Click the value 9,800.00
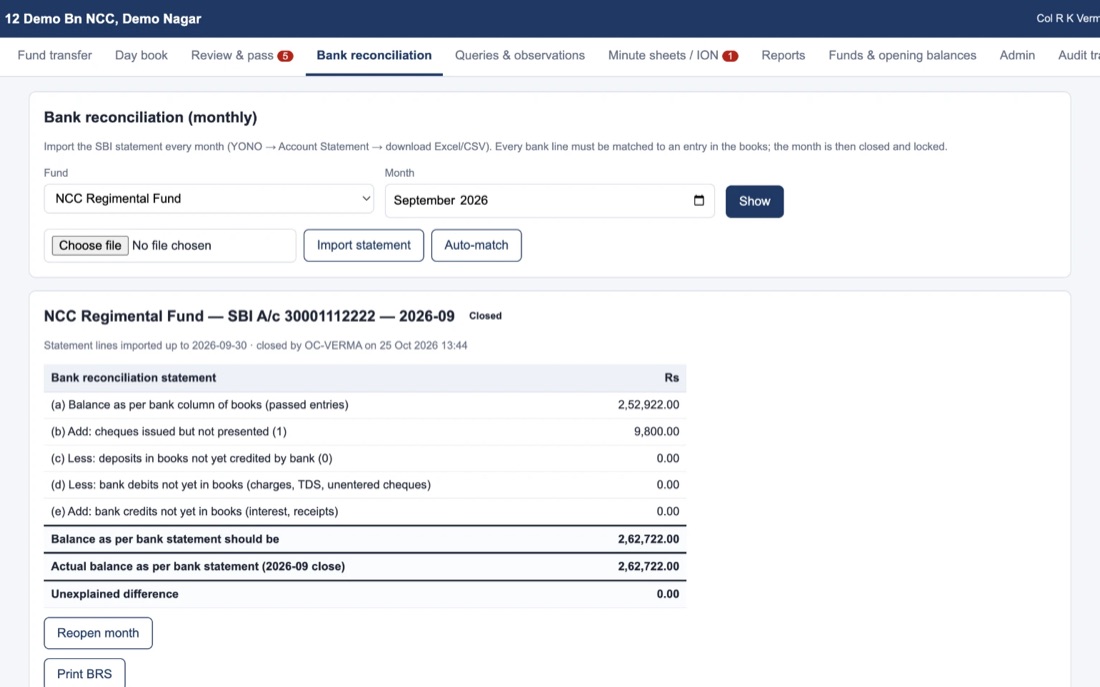 [x=657, y=432]
